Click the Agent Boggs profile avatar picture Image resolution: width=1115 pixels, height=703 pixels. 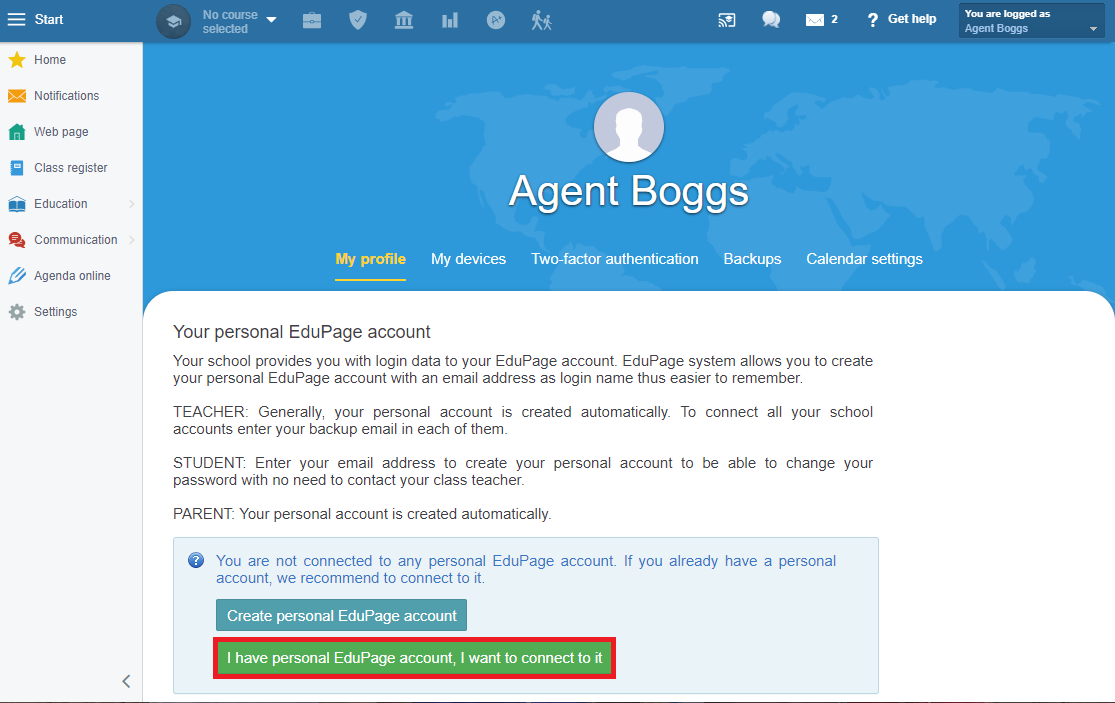(629, 127)
